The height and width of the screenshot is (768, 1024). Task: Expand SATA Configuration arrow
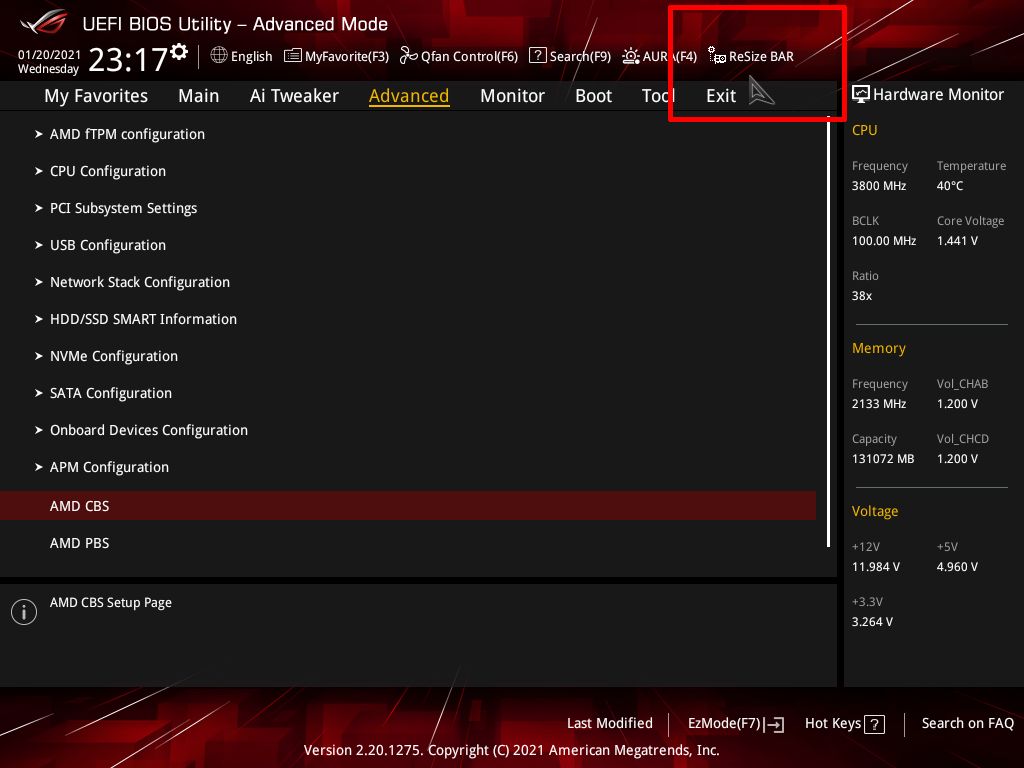click(x=39, y=393)
